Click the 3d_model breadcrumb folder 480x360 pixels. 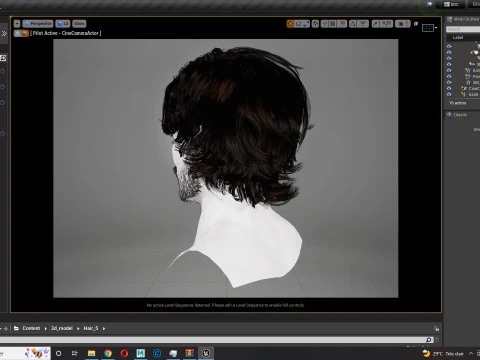(62, 328)
